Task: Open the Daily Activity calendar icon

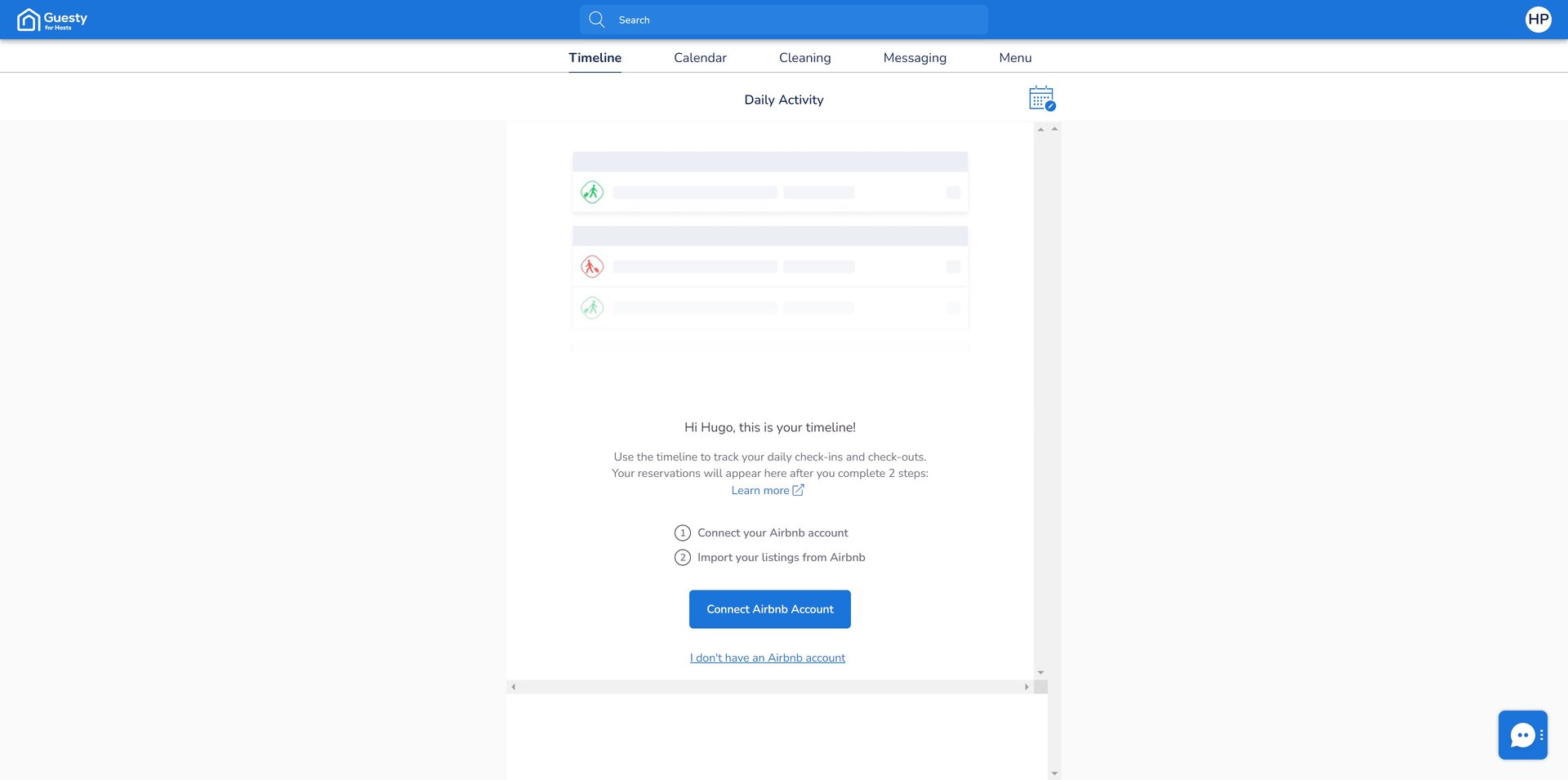Action: click(1042, 99)
